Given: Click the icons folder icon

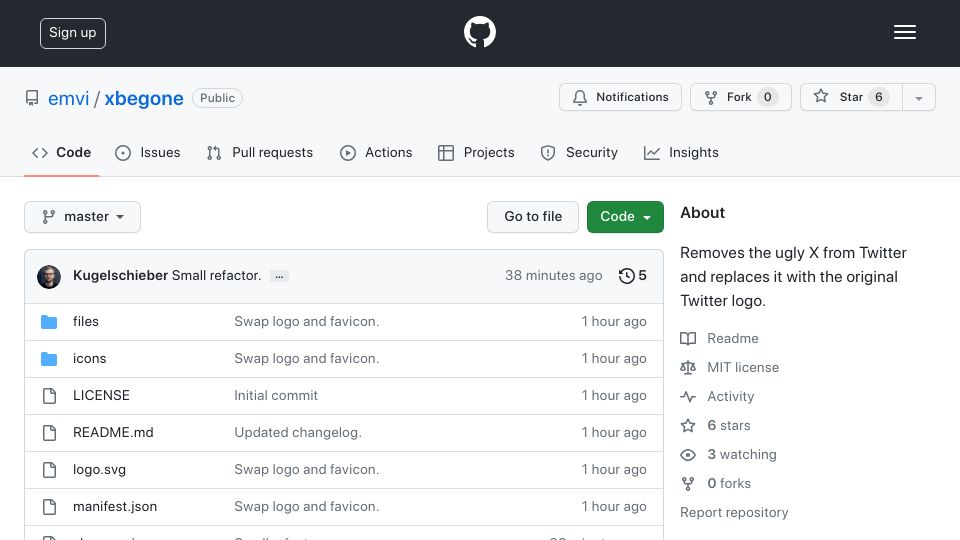Looking at the screenshot, I should pyautogui.click(x=49, y=359).
